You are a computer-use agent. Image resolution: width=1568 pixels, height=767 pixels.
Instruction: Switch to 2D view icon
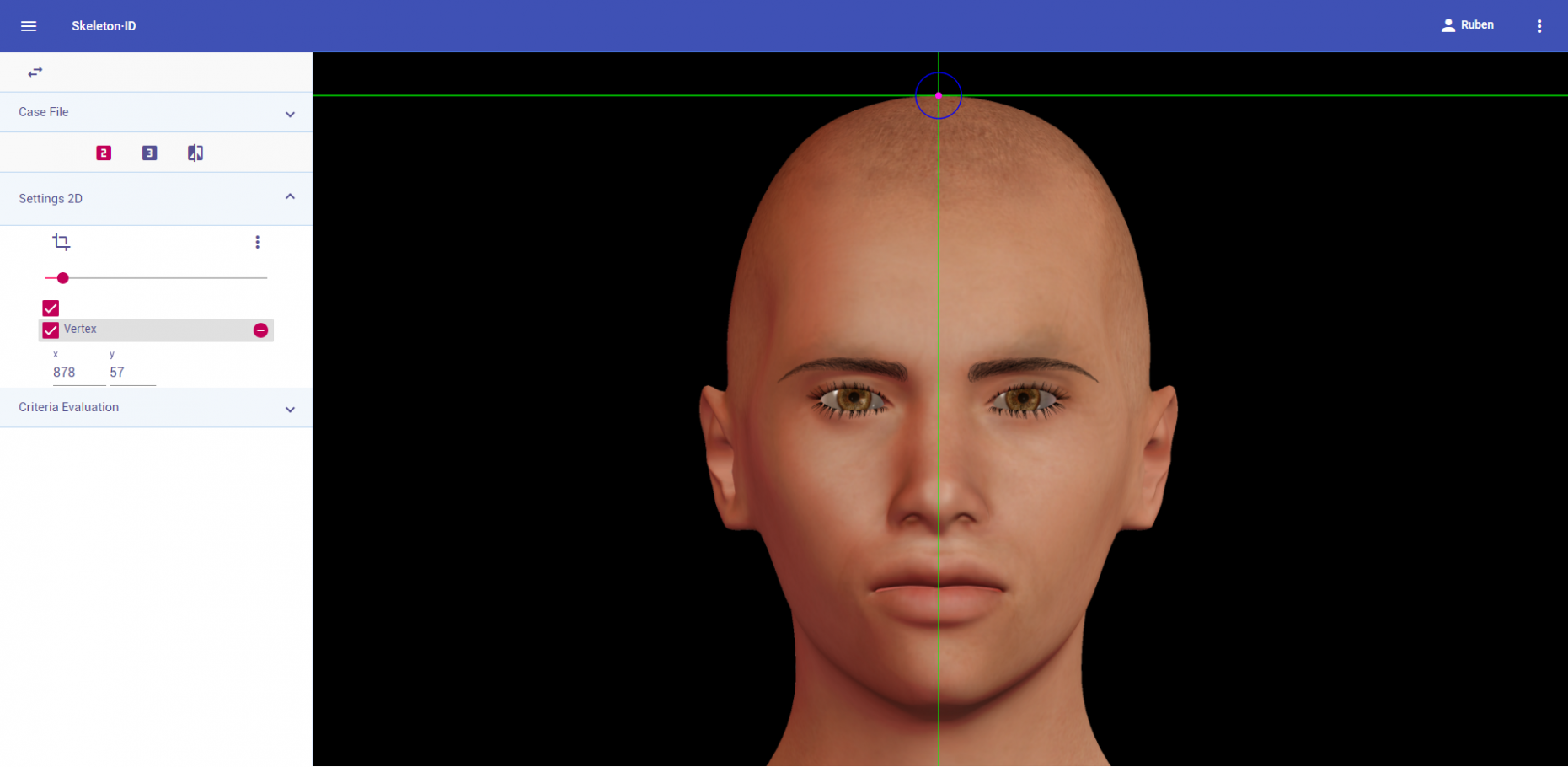click(104, 153)
